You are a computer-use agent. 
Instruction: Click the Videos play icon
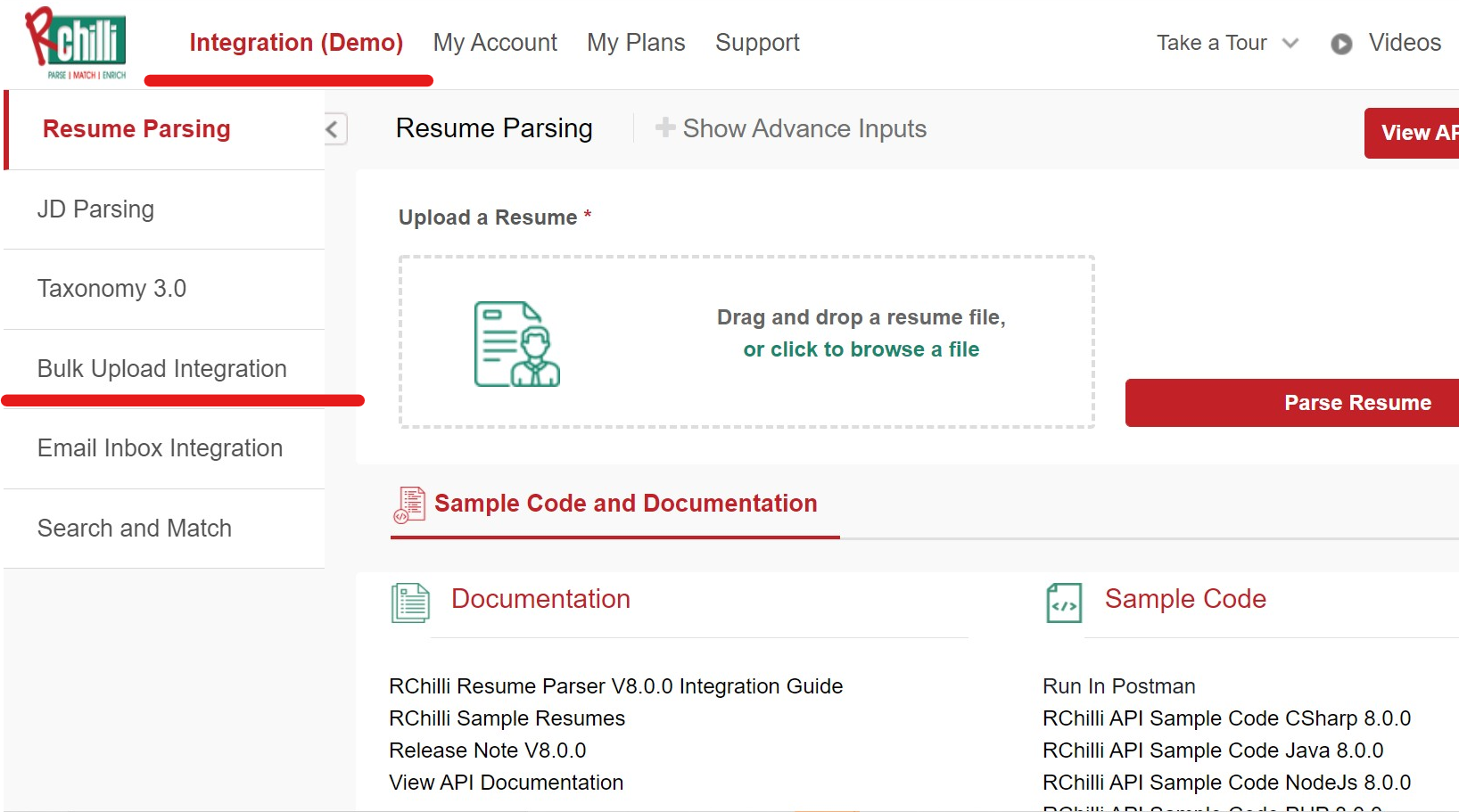[x=1341, y=44]
